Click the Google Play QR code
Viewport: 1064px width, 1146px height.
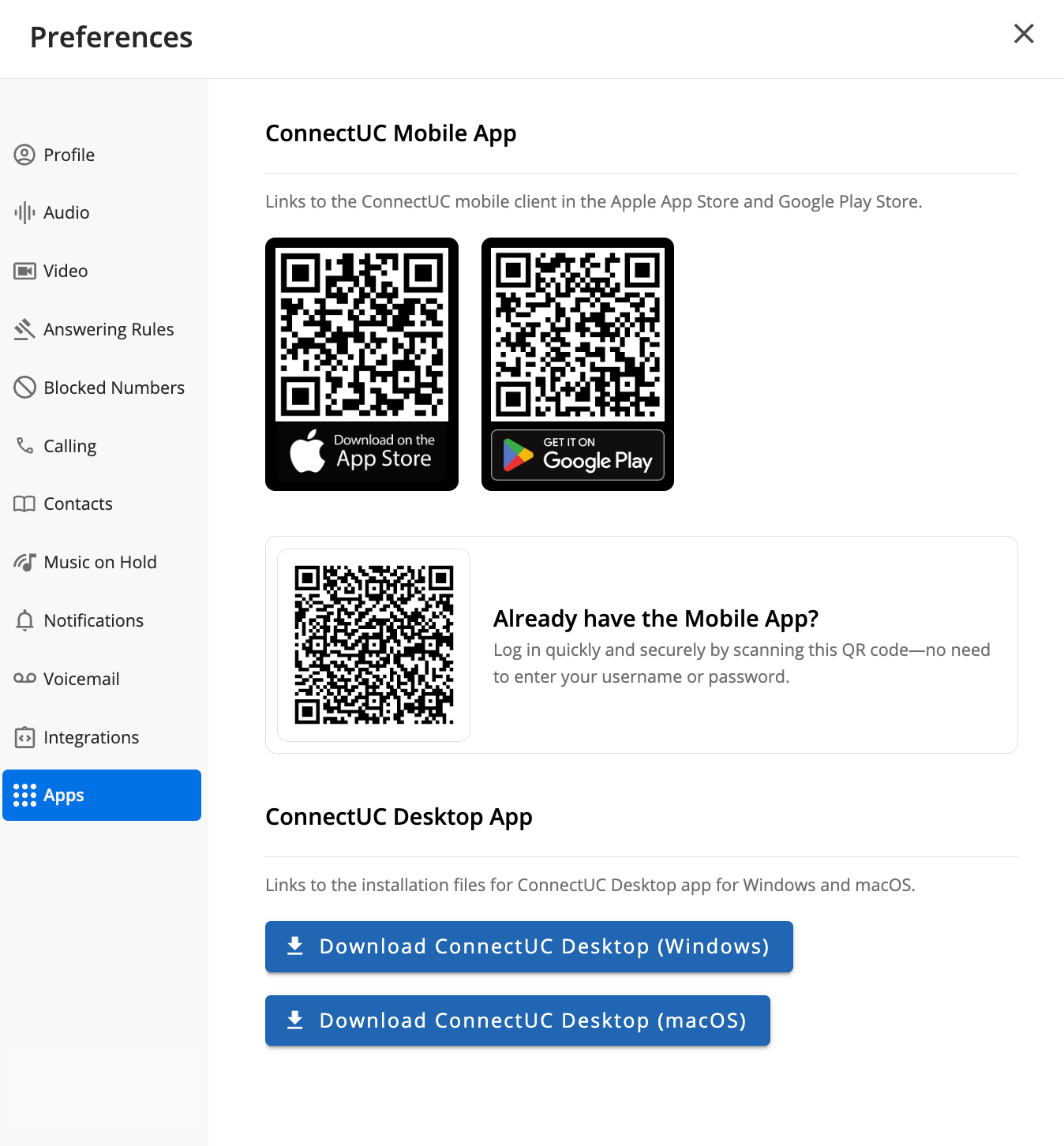578,334
